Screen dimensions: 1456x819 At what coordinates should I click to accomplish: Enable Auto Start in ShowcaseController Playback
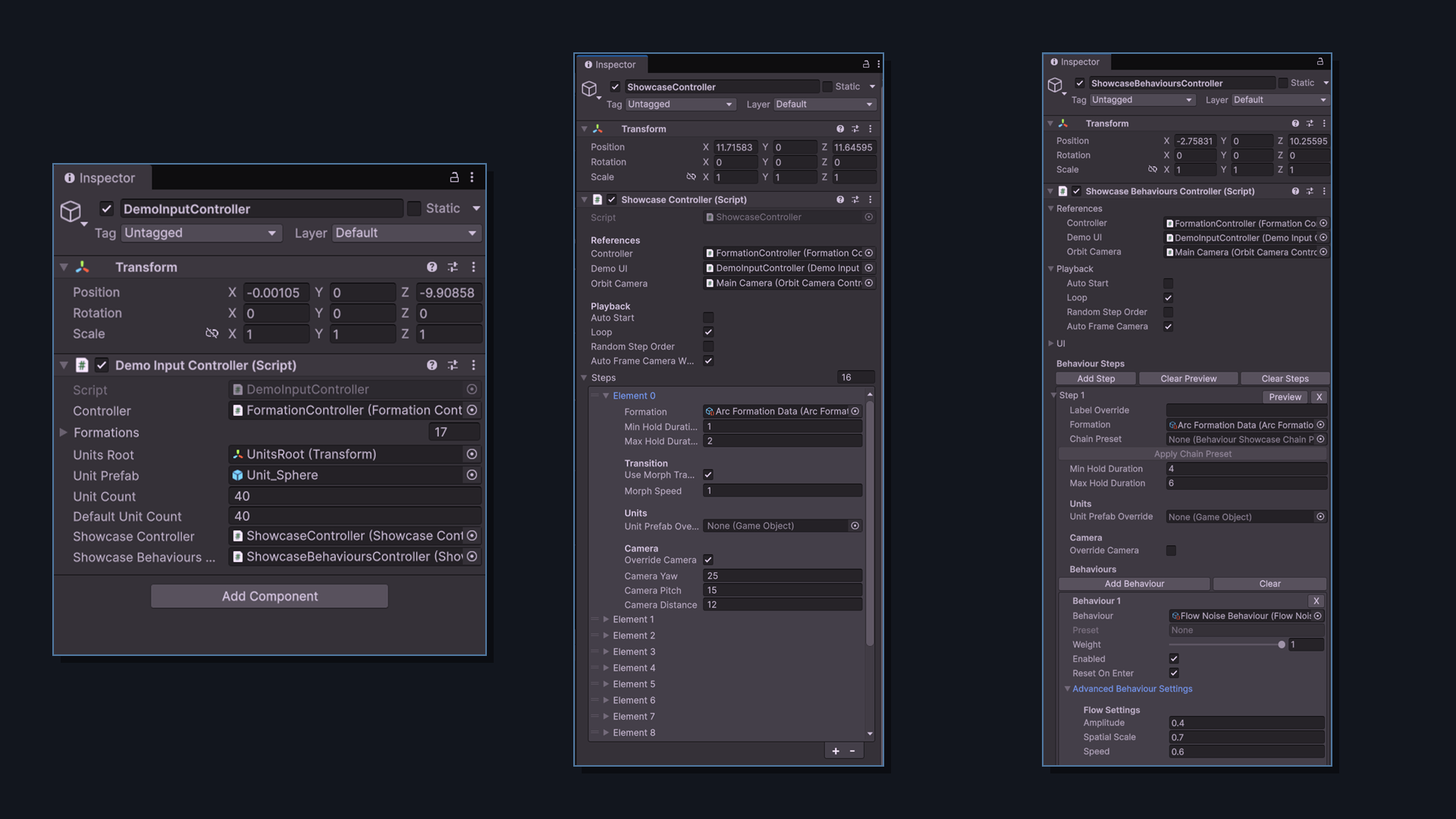coord(708,318)
